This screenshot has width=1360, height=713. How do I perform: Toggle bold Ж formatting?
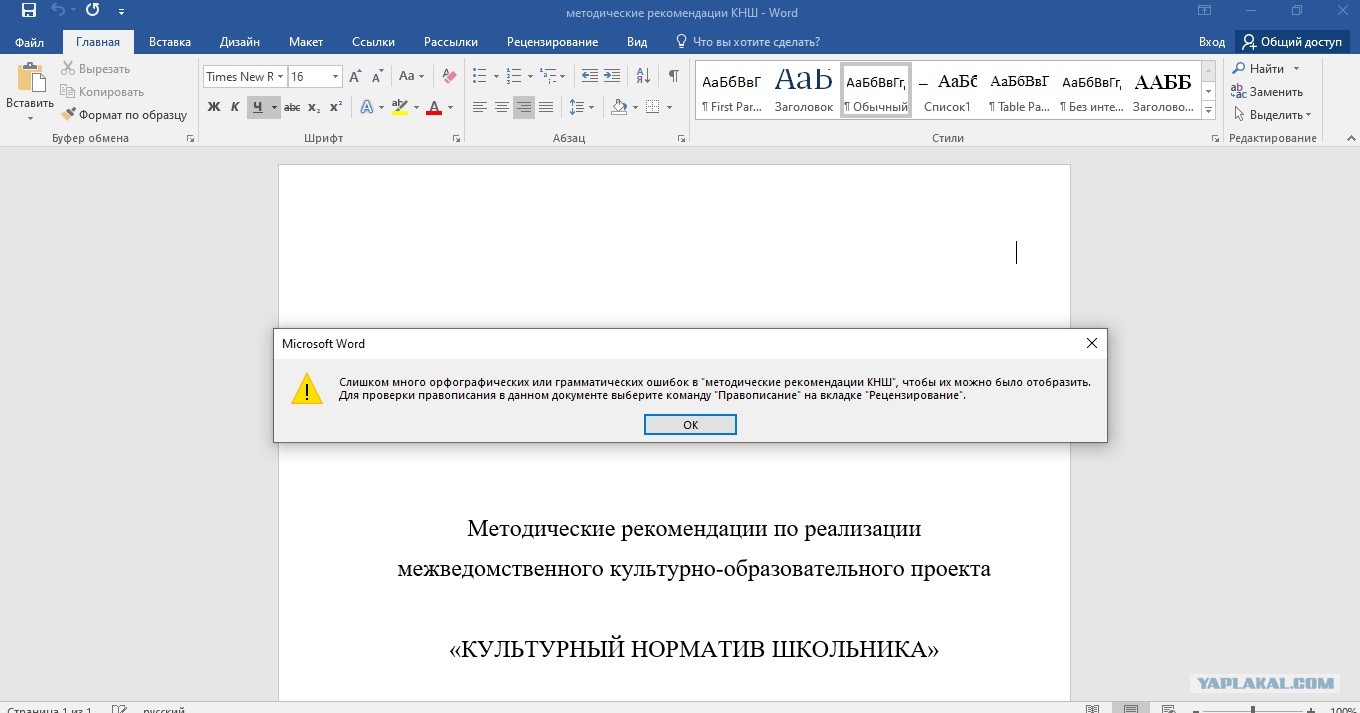coord(214,107)
